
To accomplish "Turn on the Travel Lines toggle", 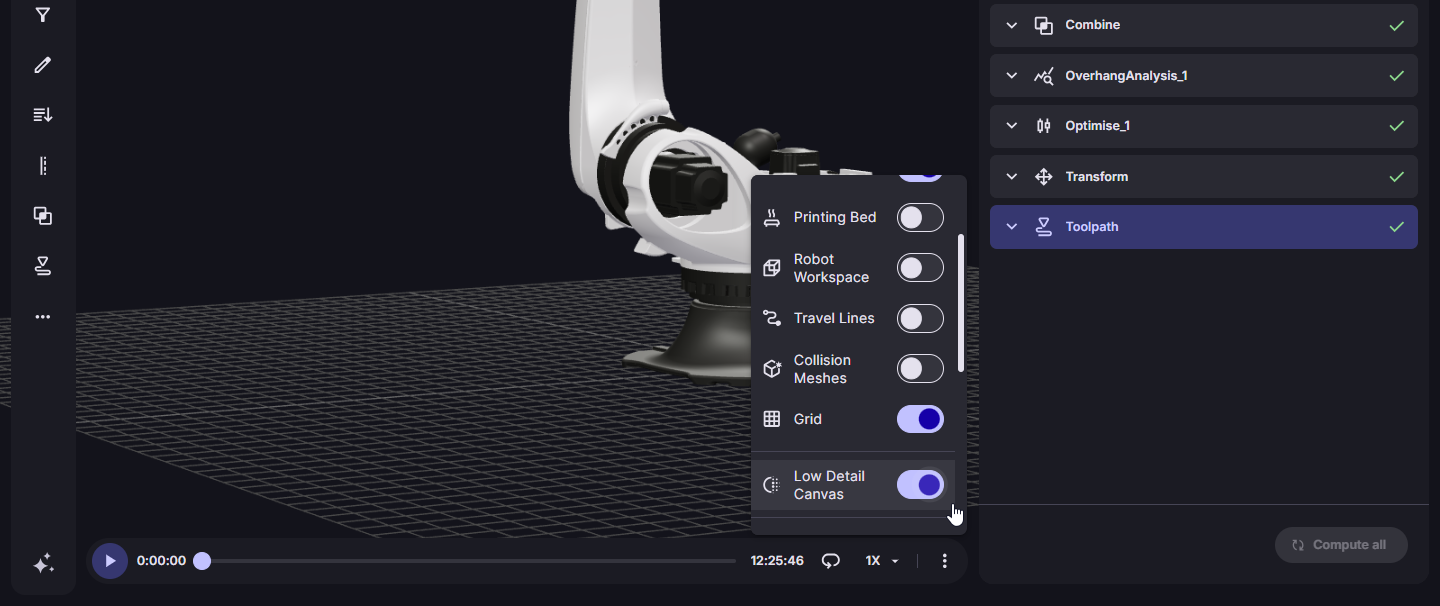I will coord(920,318).
